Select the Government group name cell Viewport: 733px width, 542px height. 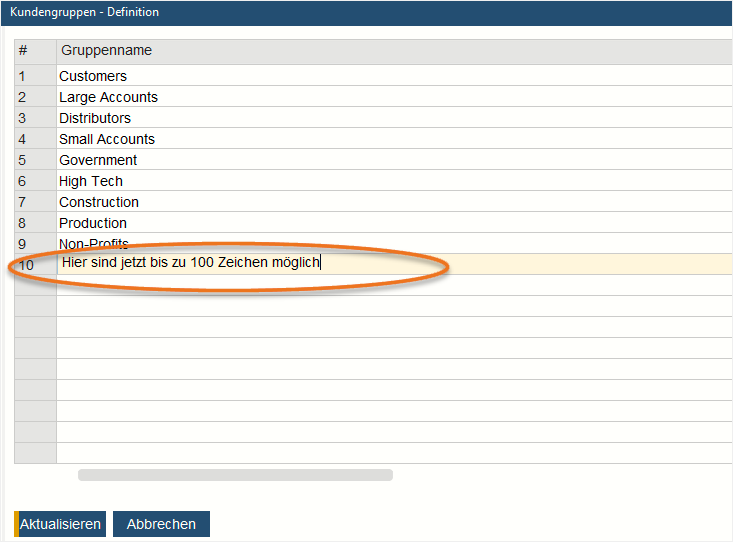tap(98, 160)
